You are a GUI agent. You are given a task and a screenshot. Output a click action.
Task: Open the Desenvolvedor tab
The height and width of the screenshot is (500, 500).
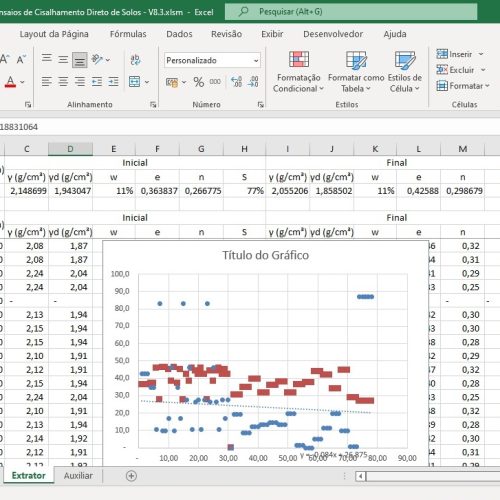tap(333, 34)
